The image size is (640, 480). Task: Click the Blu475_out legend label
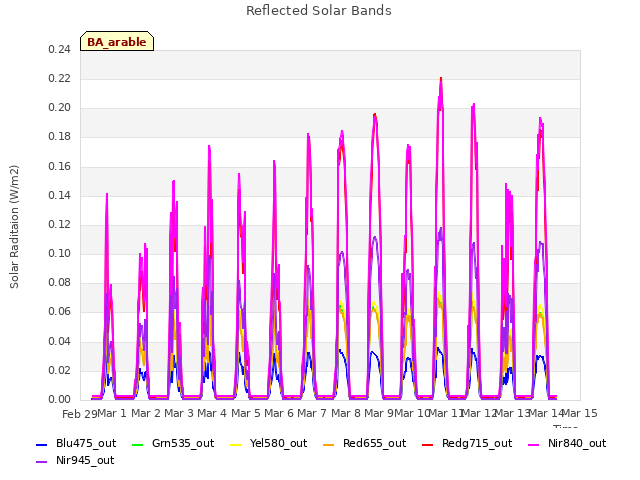coord(86,443)
